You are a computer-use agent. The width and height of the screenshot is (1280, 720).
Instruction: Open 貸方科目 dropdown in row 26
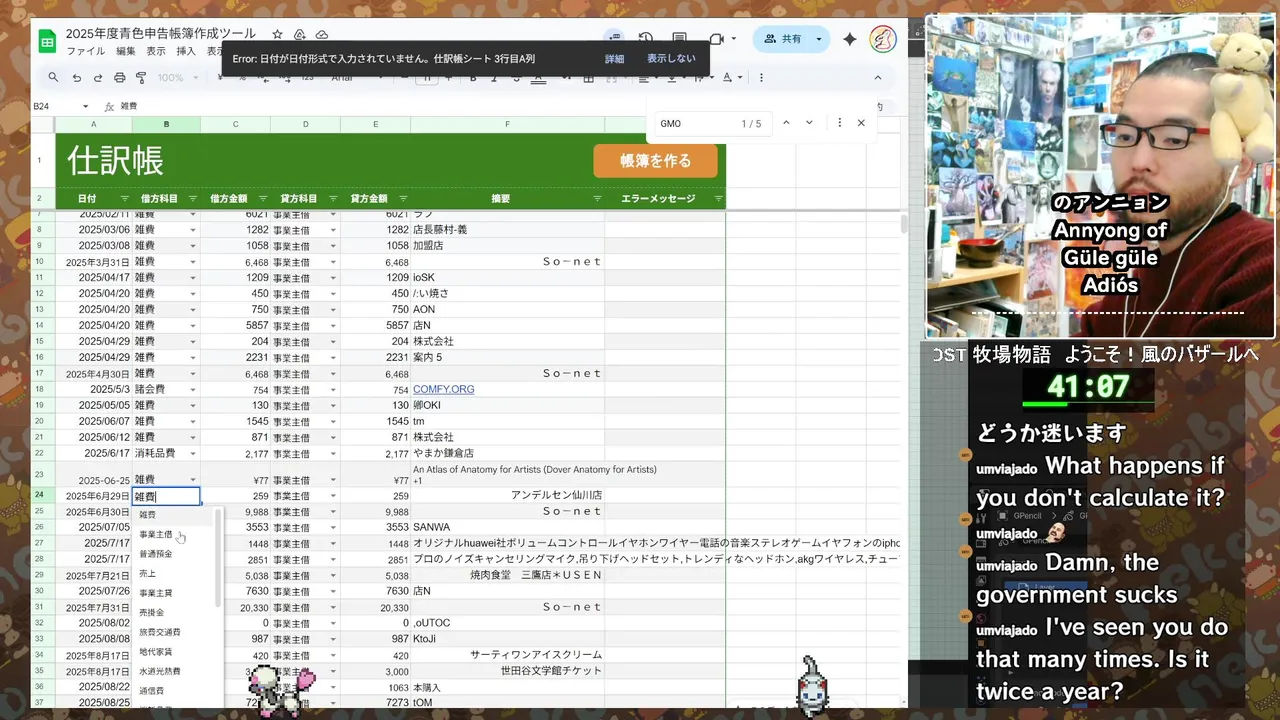[x=333, y=527]
